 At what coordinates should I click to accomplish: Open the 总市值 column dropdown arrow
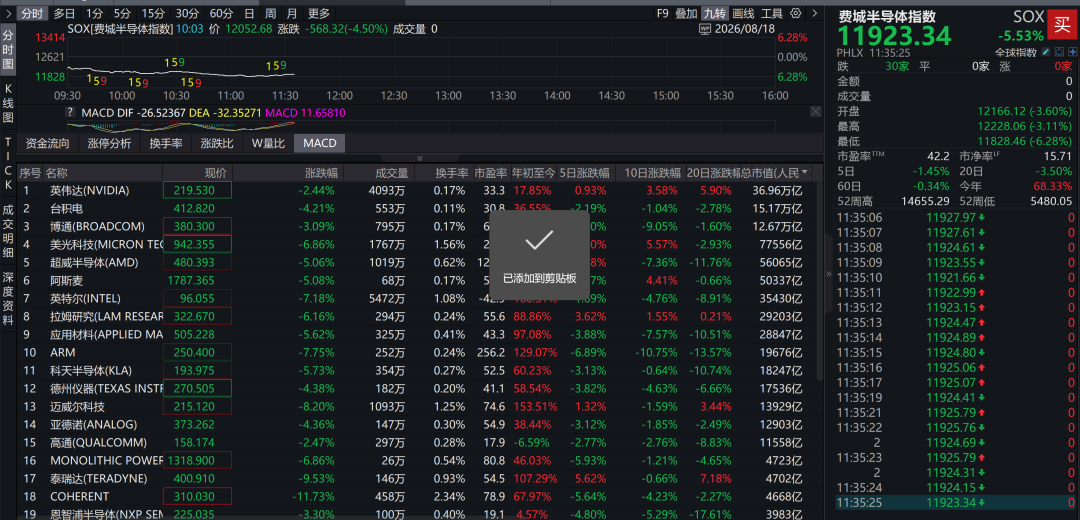(x=804, y=172)
